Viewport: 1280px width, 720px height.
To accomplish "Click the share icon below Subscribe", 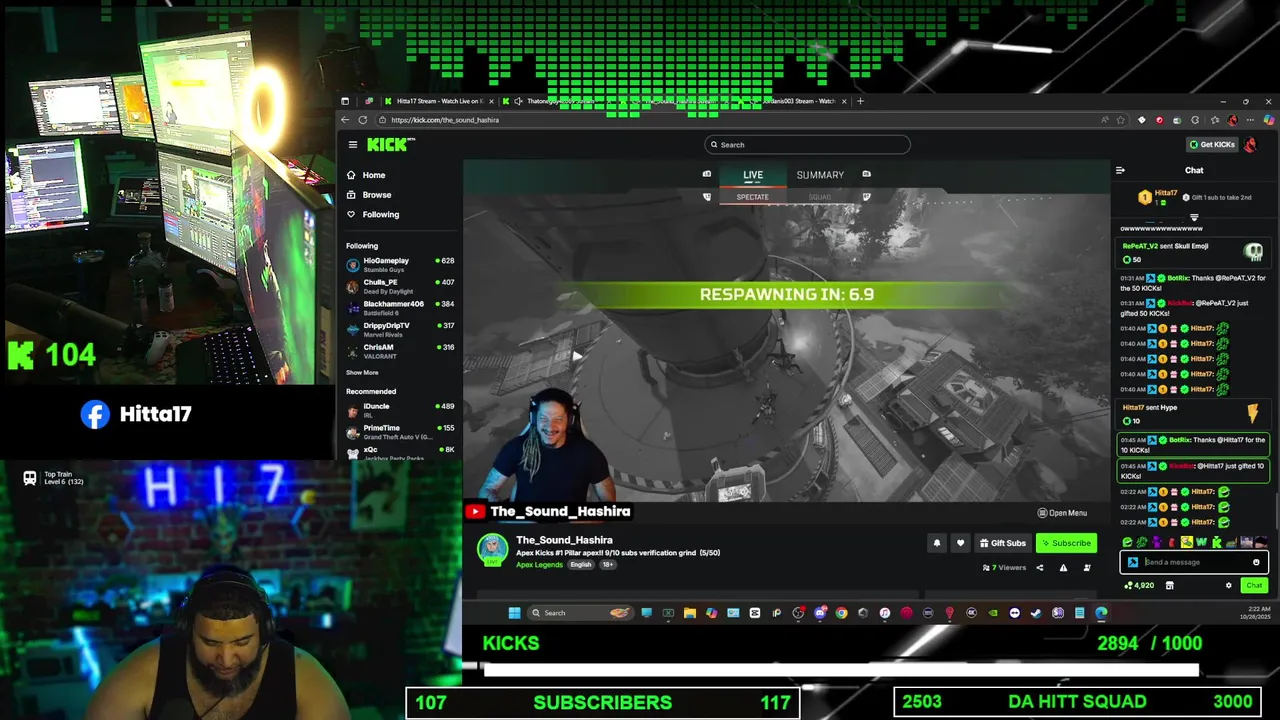I will (x=1039, y=568).
